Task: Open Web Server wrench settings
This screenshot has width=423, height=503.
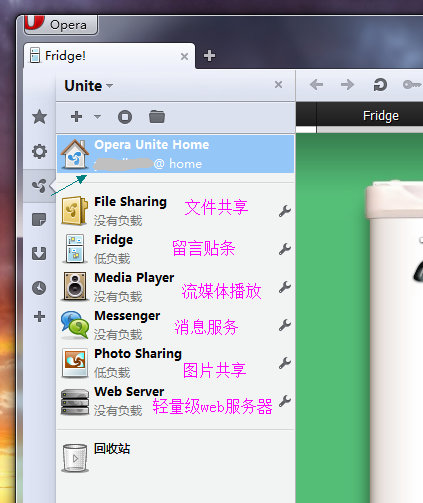Action: [x=285, y=401]
